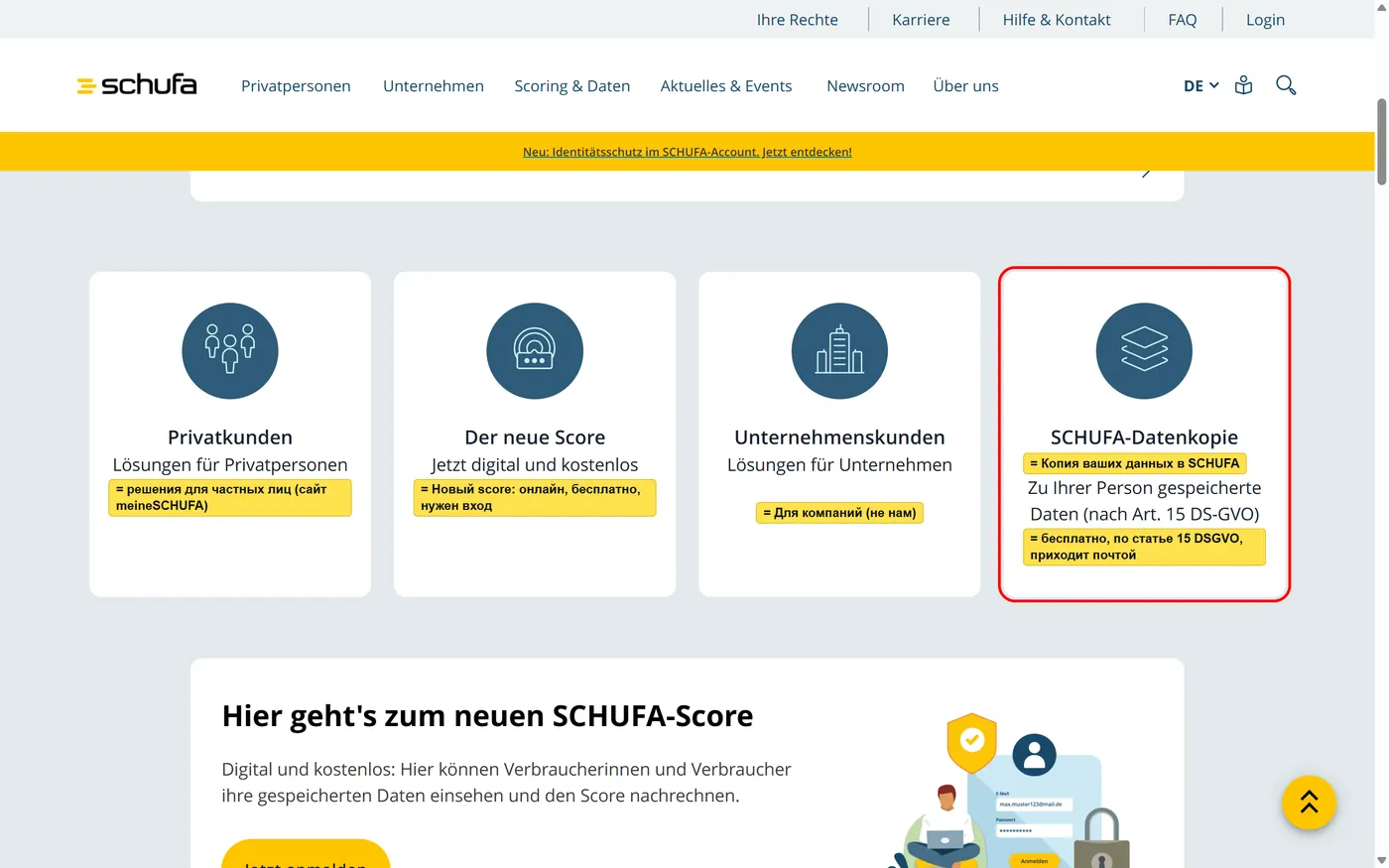Click the Der neue Score fingerprint icon

535,351
